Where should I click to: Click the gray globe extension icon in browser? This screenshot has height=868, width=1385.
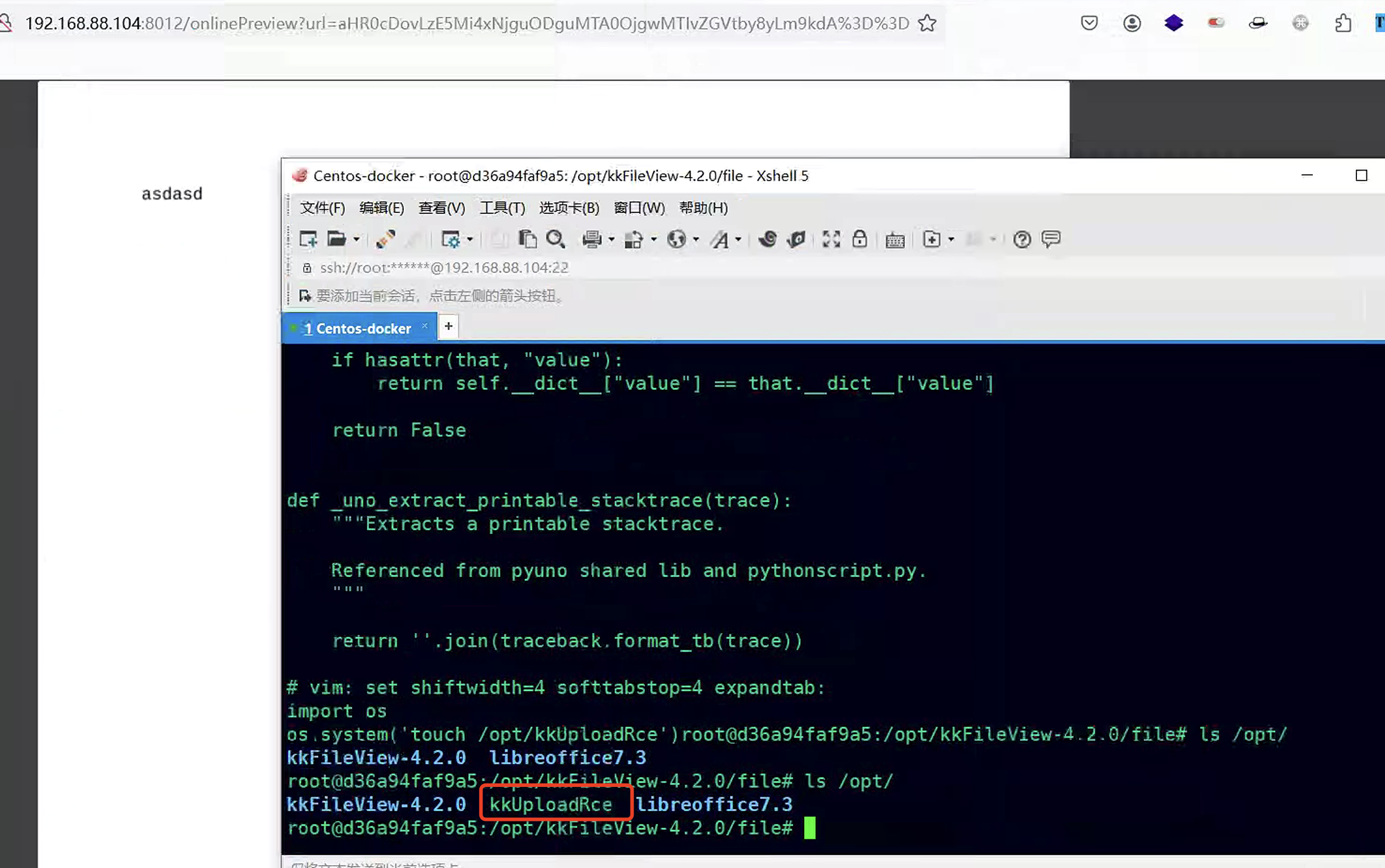tap(1301, 23)
